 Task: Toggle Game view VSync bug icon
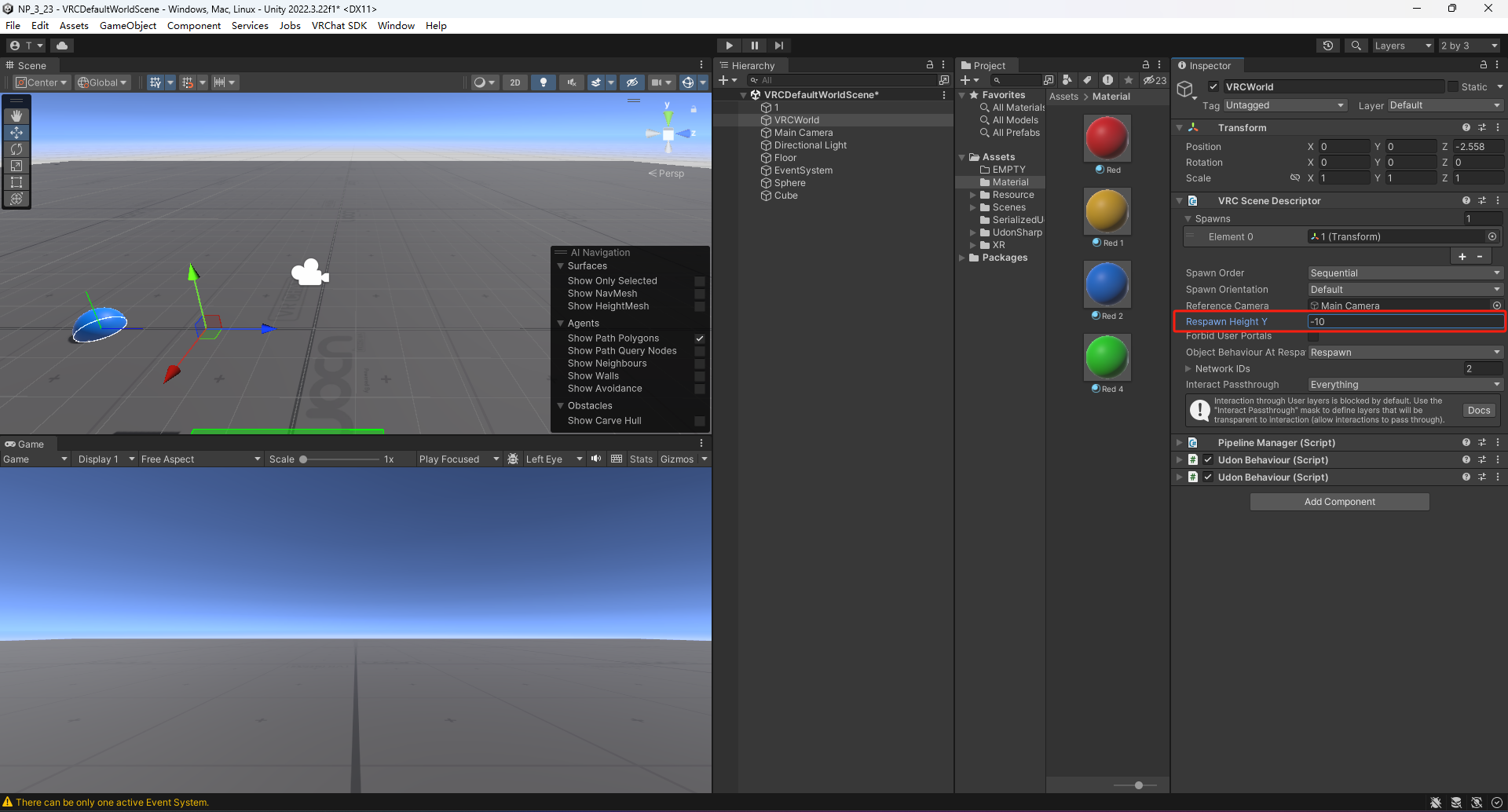click(513, 459)
